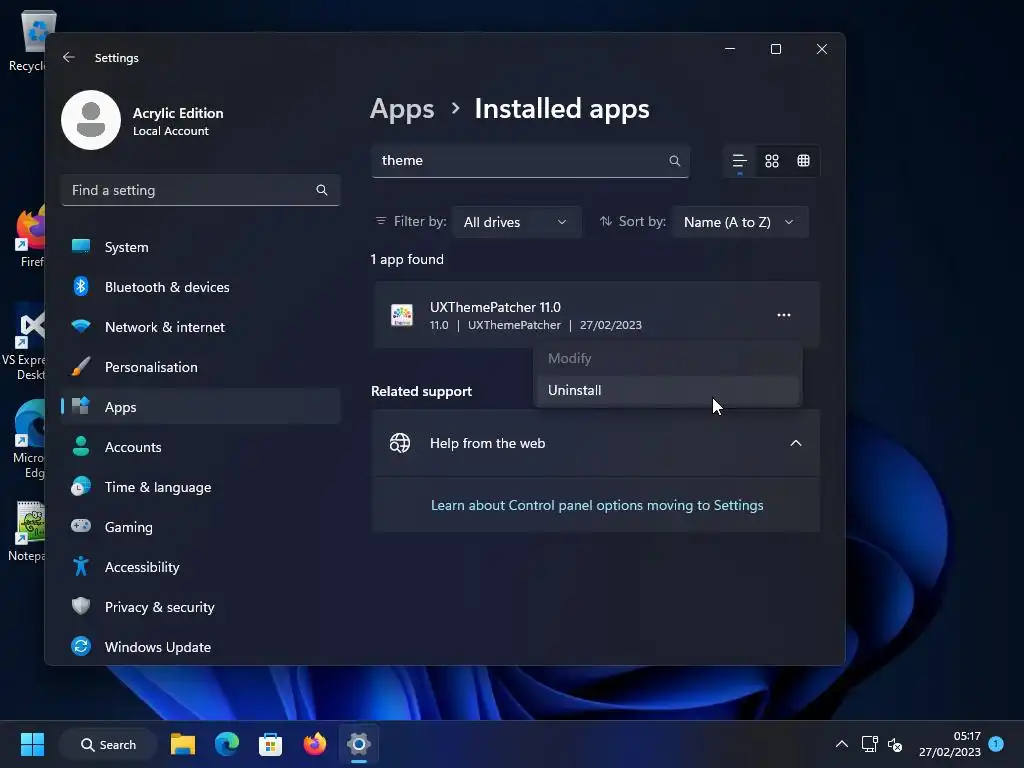Switch to list view layout
The height and width of the screenshot is (768, 1024).
[x=739, y=161]
